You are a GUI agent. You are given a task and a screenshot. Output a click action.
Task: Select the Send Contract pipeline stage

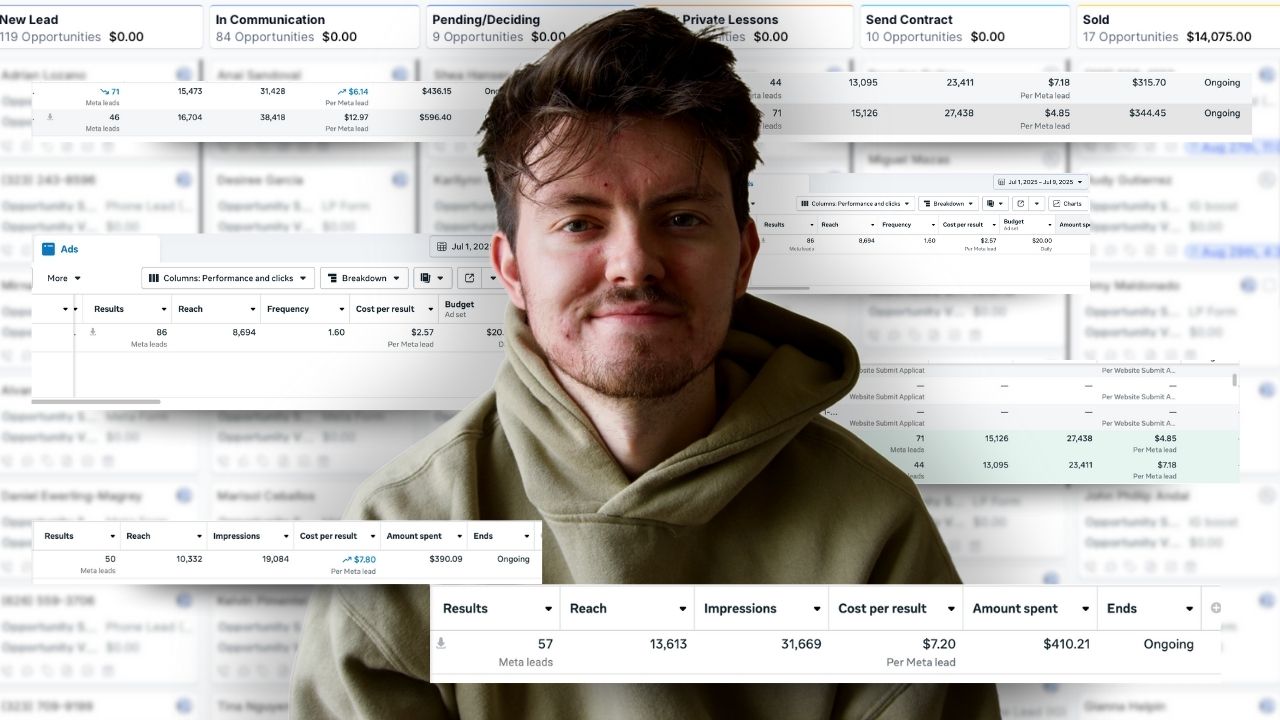[x=964, y=27]
